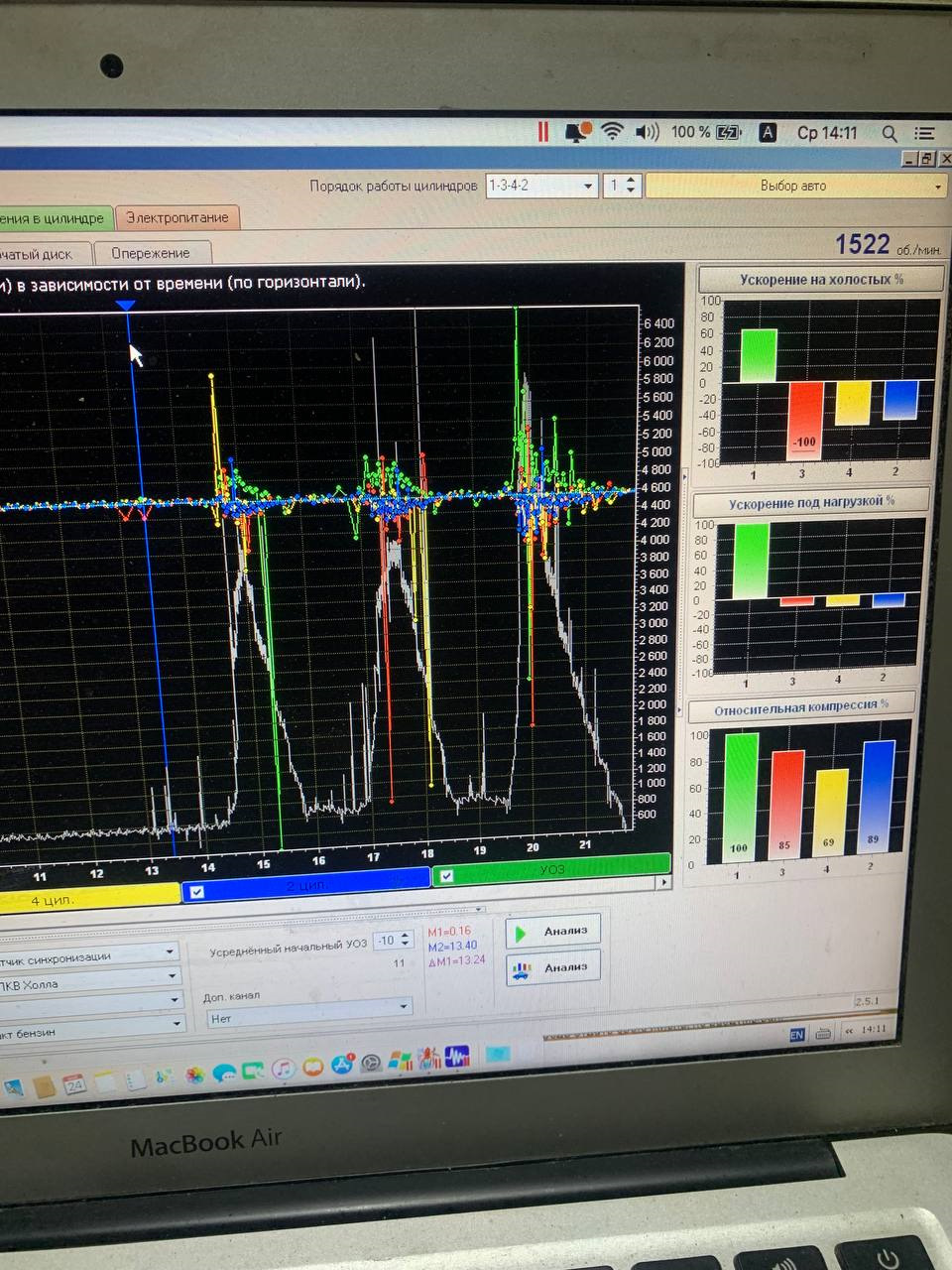This screenshot has height=1270, width=952.
Task: Open System Preferences in the Dock
Action: pos(371,1064)
